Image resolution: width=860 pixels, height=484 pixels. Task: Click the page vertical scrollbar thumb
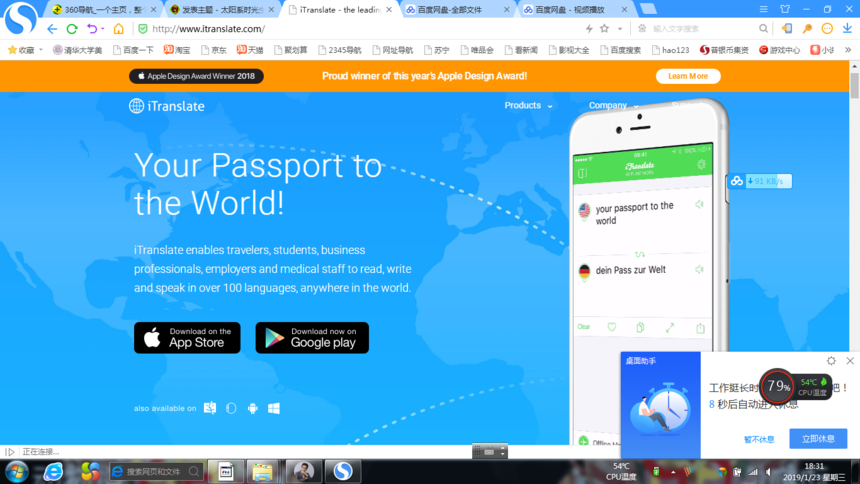tap(855, 85)
